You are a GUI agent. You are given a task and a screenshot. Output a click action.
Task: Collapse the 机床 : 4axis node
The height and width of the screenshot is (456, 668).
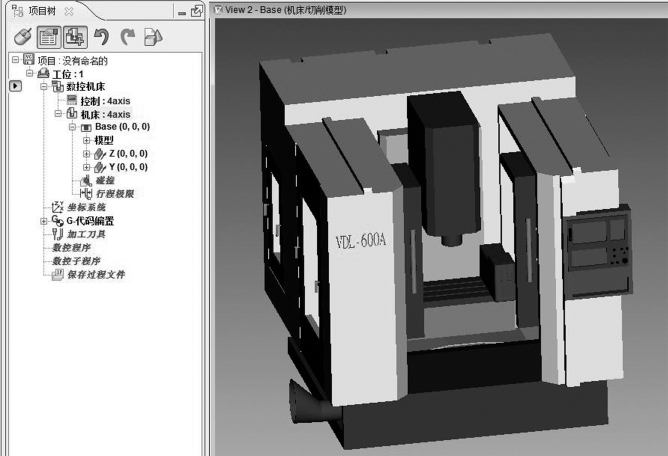point(58,114)
